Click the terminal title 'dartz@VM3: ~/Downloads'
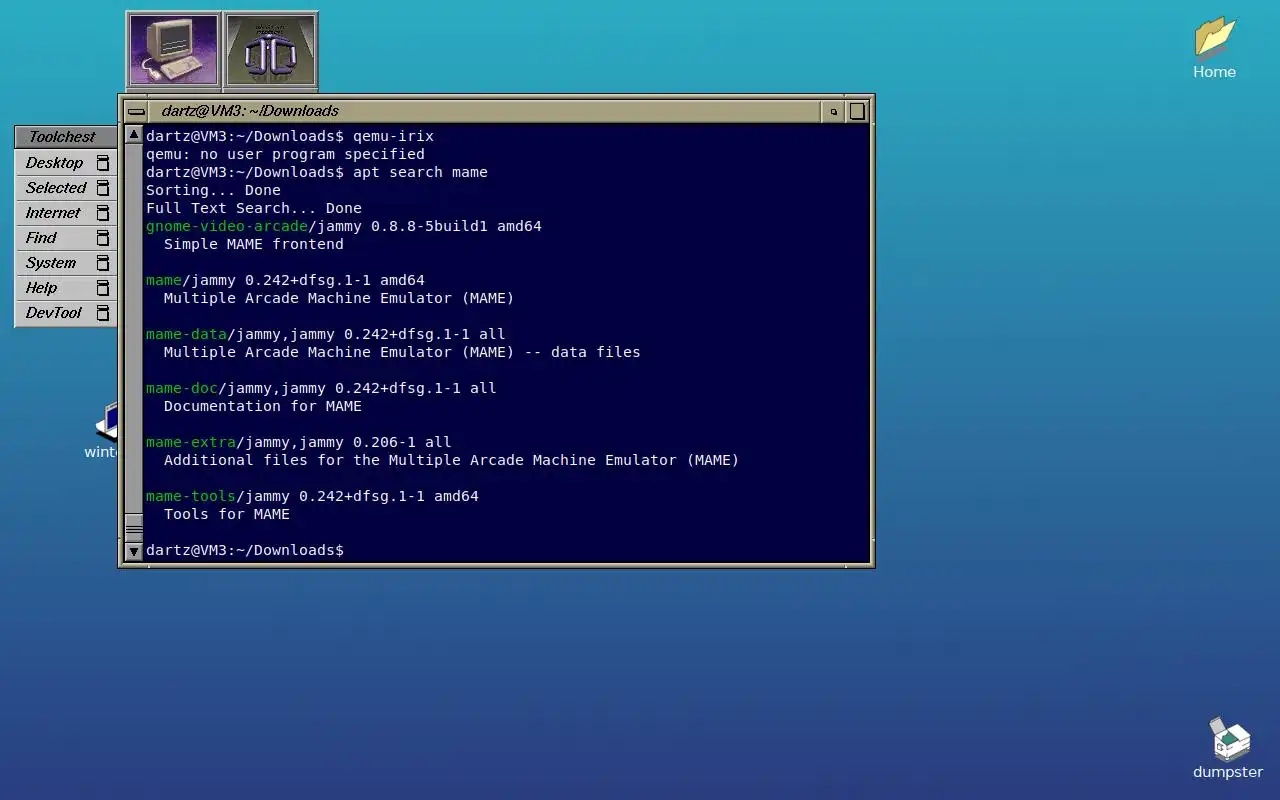Viewport: 1280px width, 800px height. click(250, 111)
